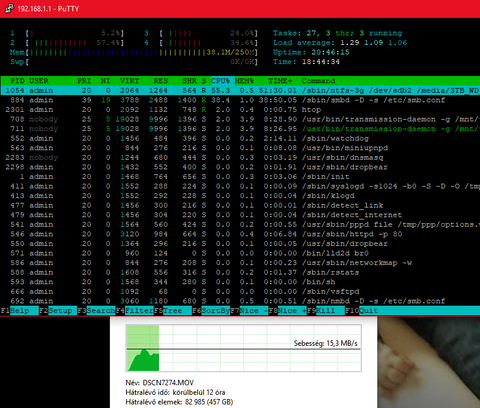Screen dimensions: 480x408
Task: Select the nmbd process row
Action: 240,301
